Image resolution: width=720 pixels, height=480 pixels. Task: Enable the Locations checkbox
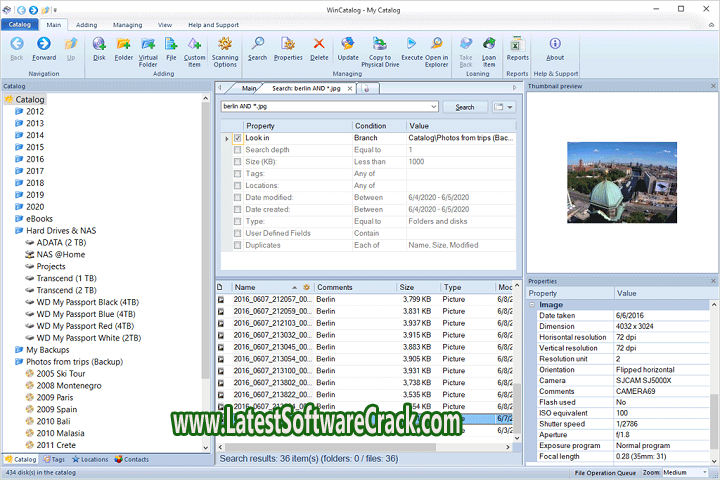[x=237, y=186]
